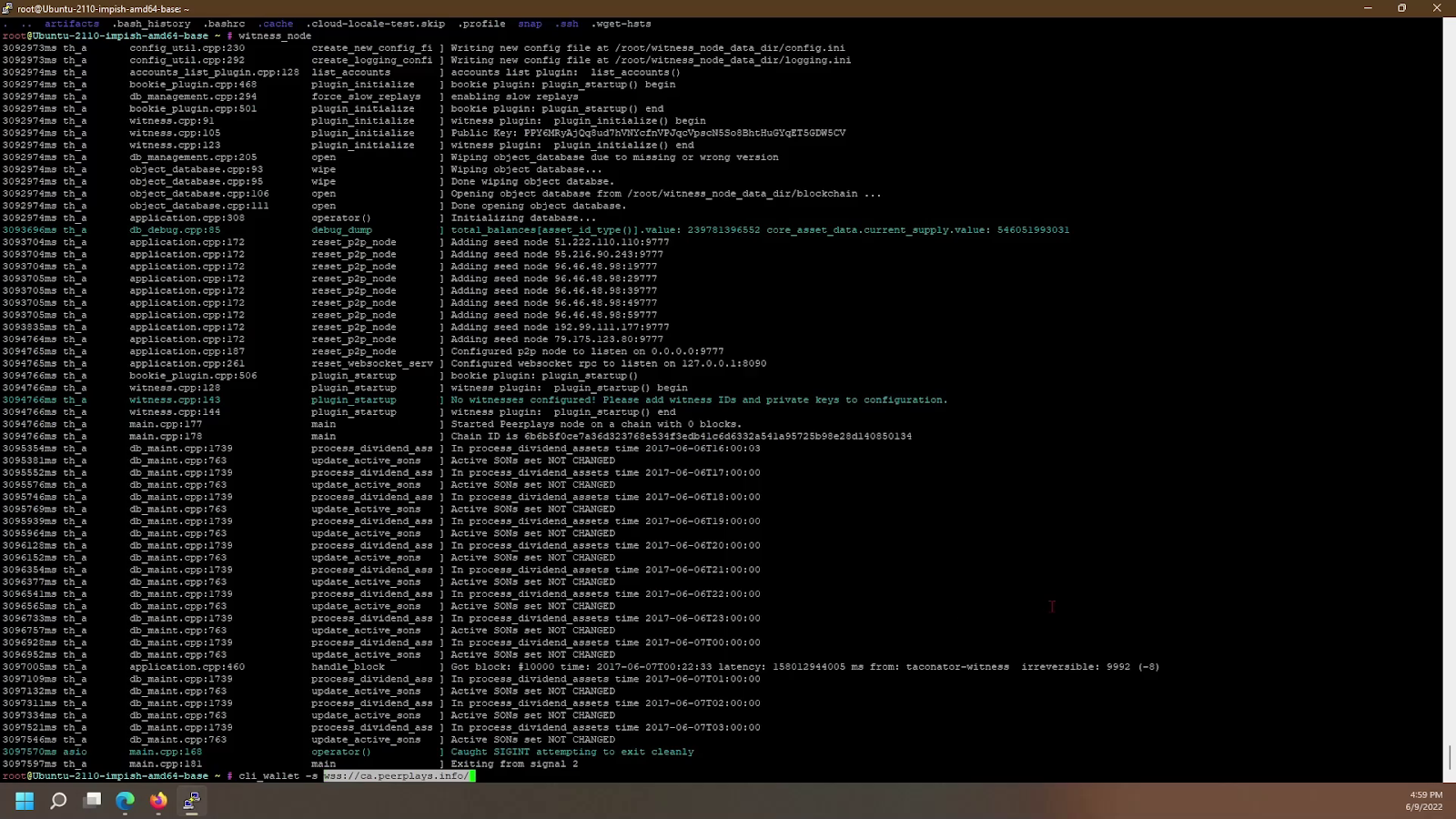The height and width of the screenshot is (819, 1456).
Task: Click the 'process_dividend_assets time 2017-06-06T16:00:03' line
Action: [605, 449]
